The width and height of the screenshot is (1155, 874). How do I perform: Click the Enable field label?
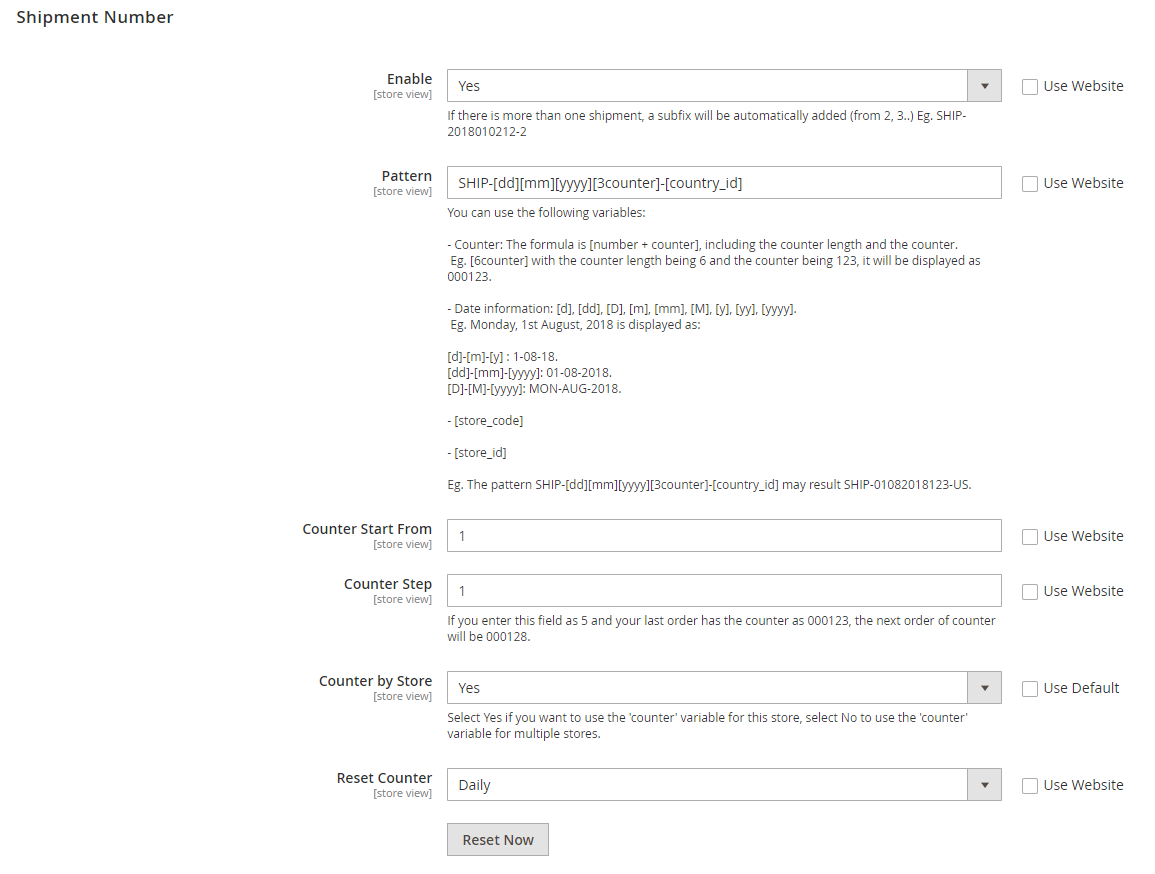(x=409, y=79)
